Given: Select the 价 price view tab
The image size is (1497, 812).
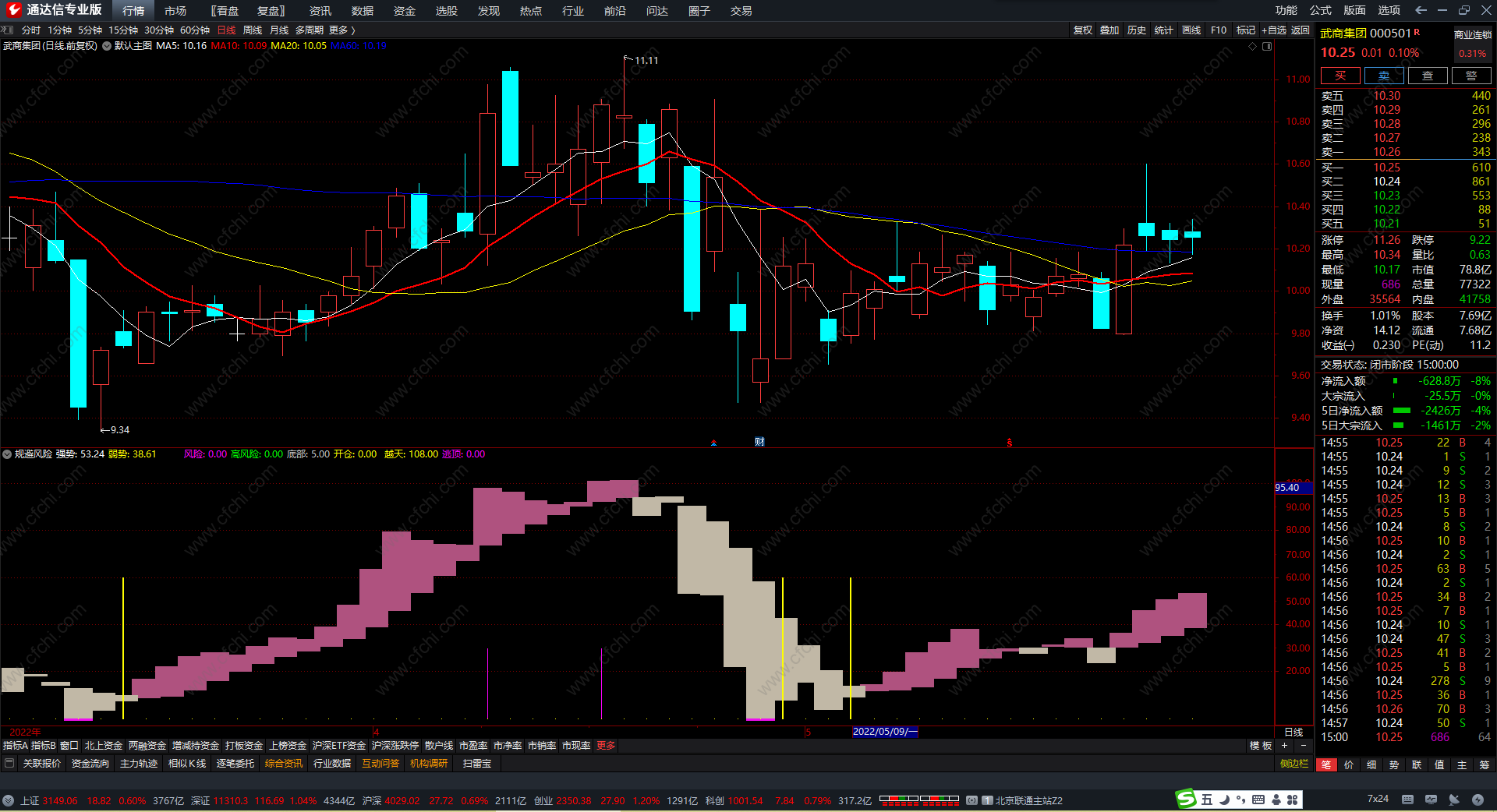Looking at the screenshot, I should point(1349,764).
